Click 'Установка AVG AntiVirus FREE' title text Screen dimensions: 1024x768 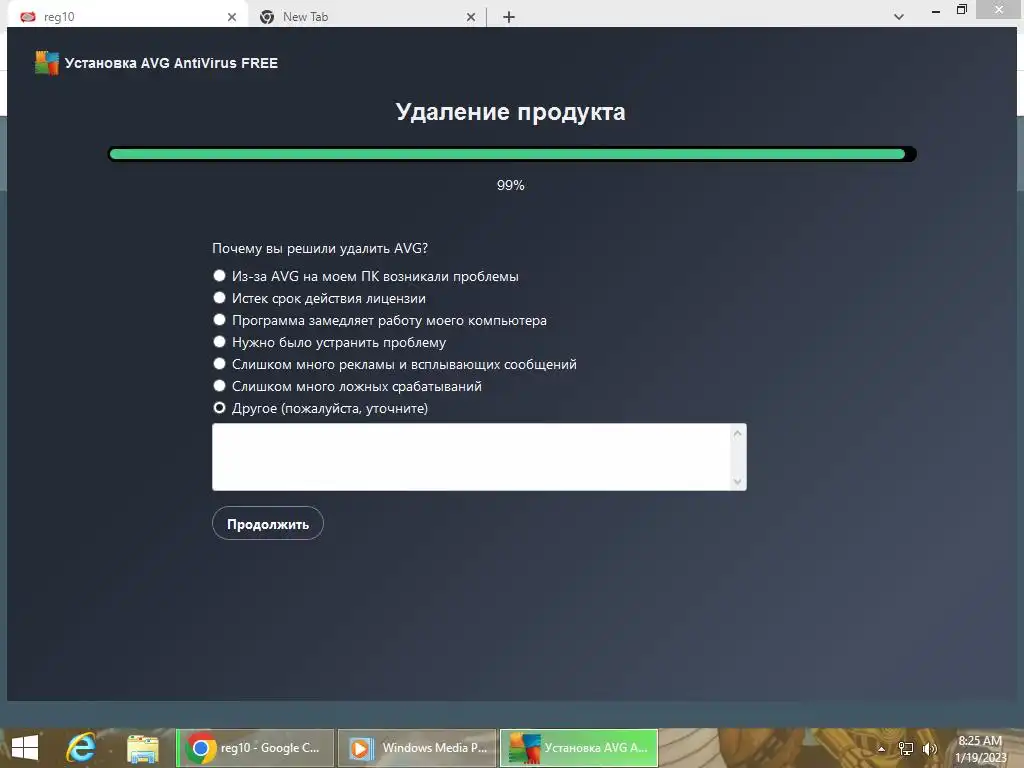click(x=171, y=63)
